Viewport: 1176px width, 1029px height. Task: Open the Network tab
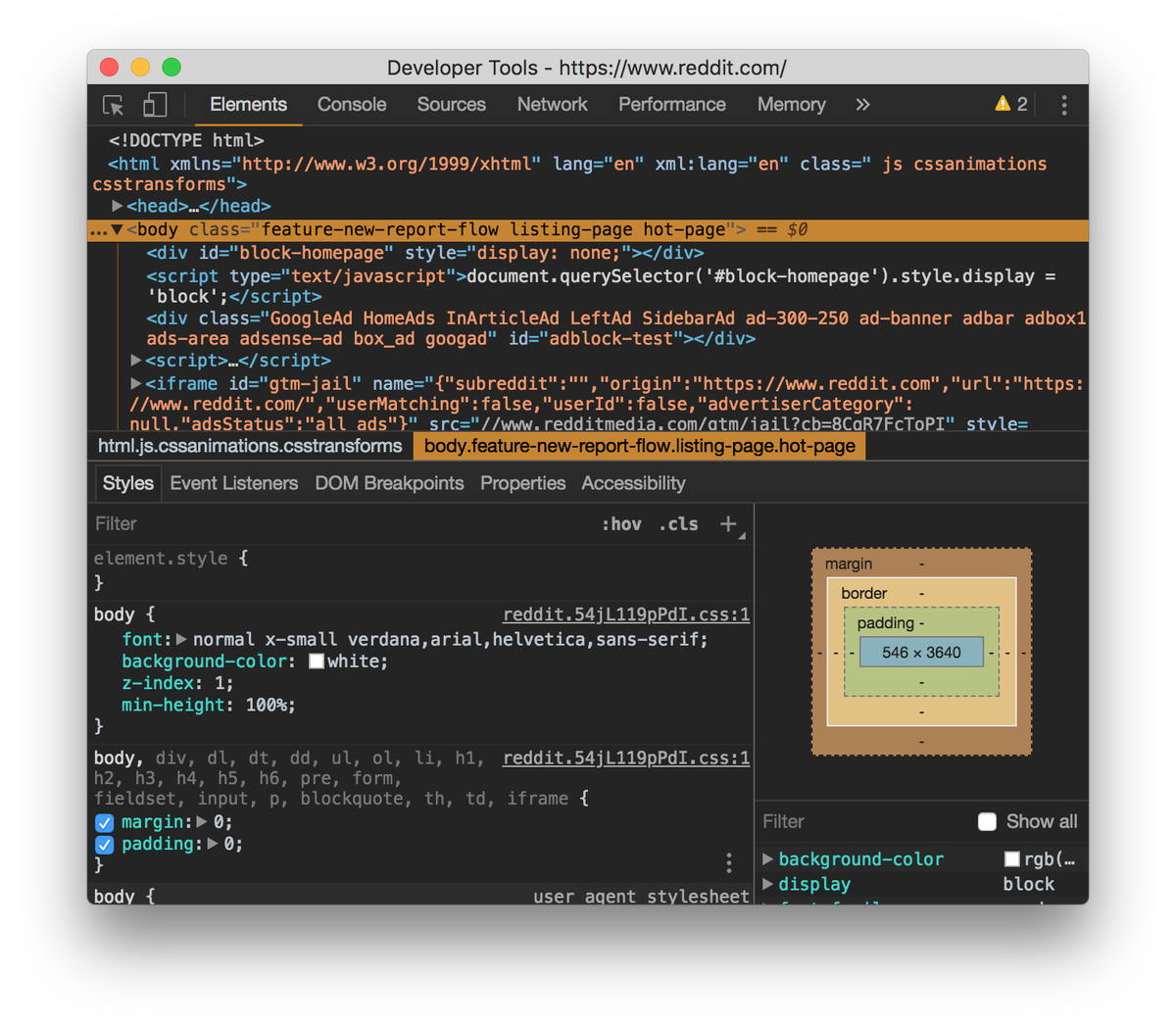(x=552, y=105)
